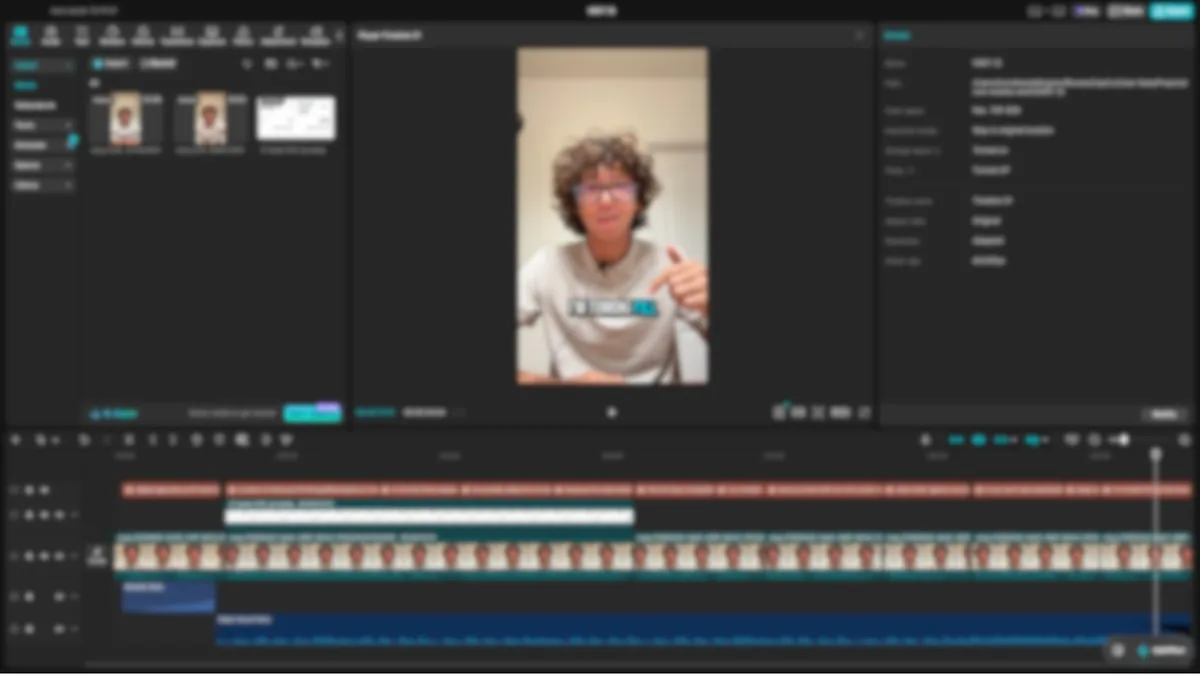Lock the overlay image track
This screenshot has height=675, width=1200.
(x=29, y=515)
